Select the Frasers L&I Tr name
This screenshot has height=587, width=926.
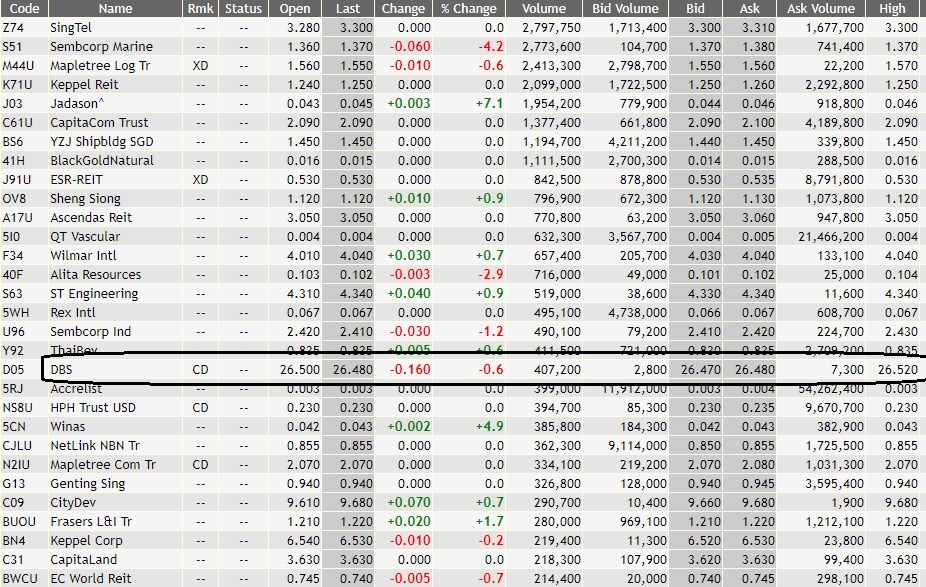[91, 522]
